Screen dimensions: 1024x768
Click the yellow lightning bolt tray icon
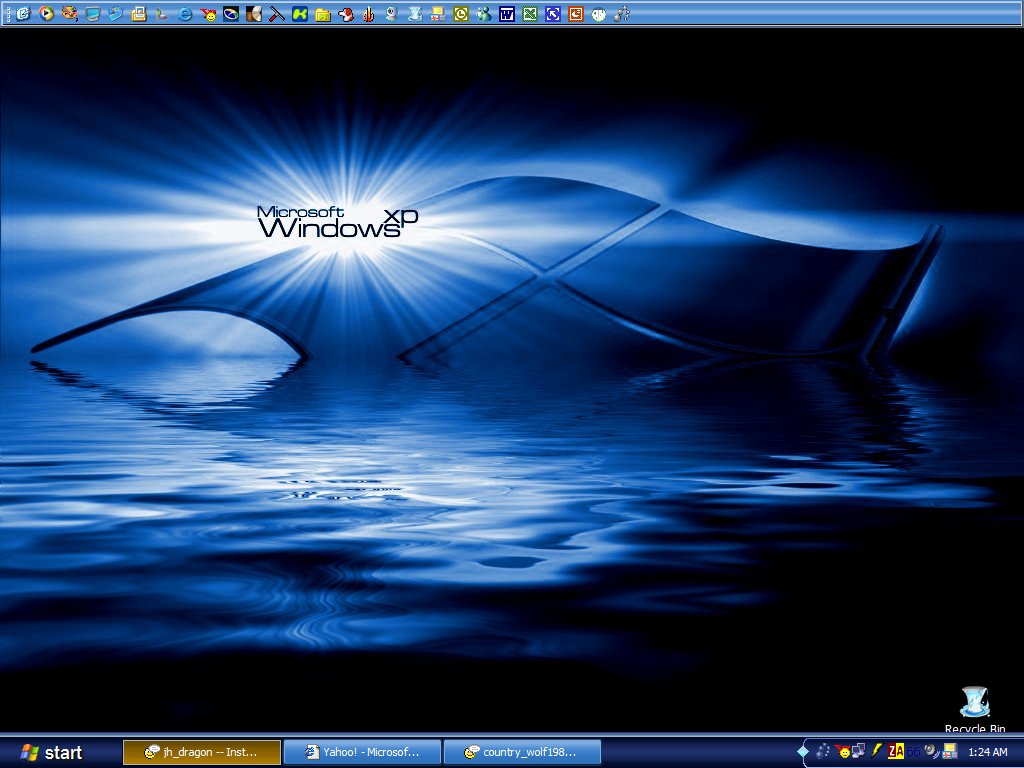point(876,752)
